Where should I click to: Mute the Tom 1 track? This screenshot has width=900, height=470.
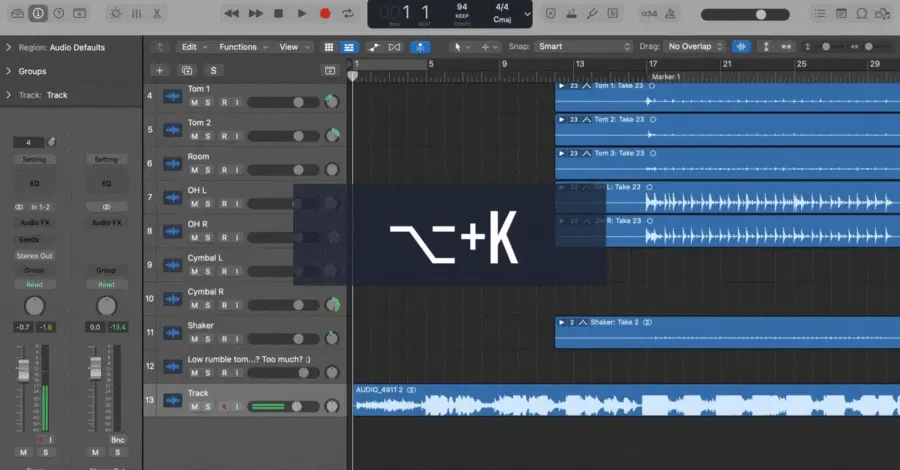click(195, 102)
